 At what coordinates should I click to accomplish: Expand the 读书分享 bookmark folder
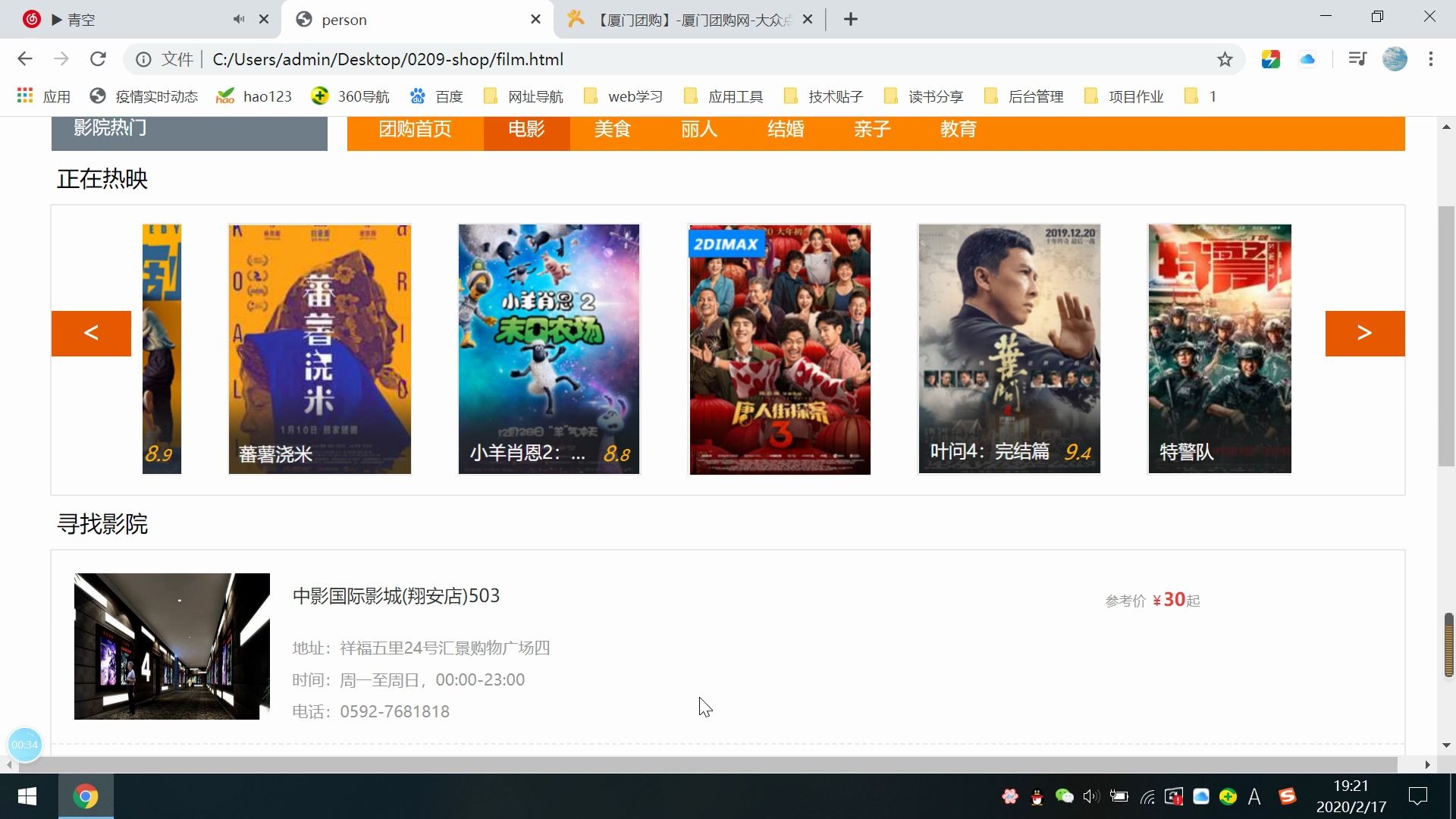[x=924, y=96]
